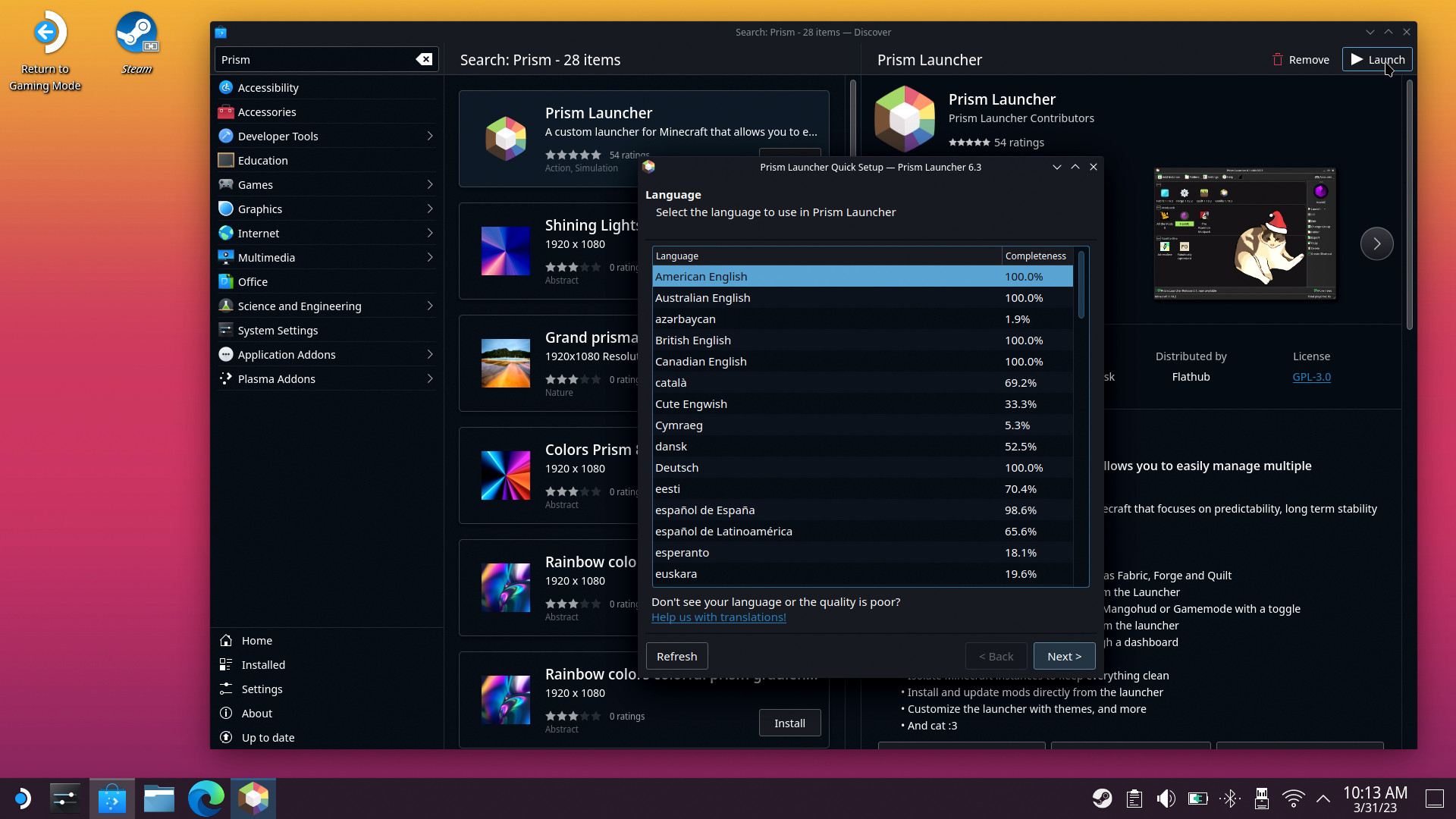Expand the Plasma Addons in sidebar

[x=430, y=379]
